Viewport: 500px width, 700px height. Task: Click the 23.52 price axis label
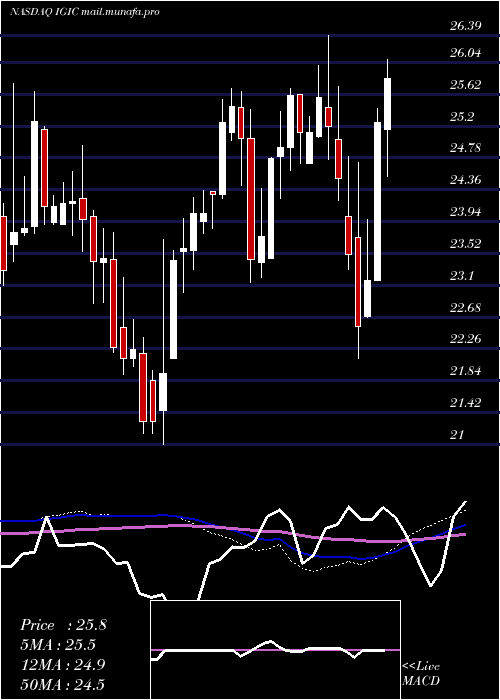tap(466, 244)
